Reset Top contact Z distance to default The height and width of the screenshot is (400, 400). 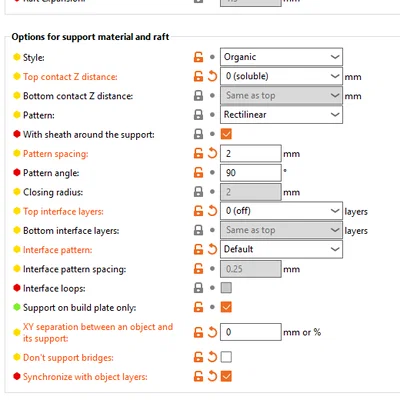(212, 76)
